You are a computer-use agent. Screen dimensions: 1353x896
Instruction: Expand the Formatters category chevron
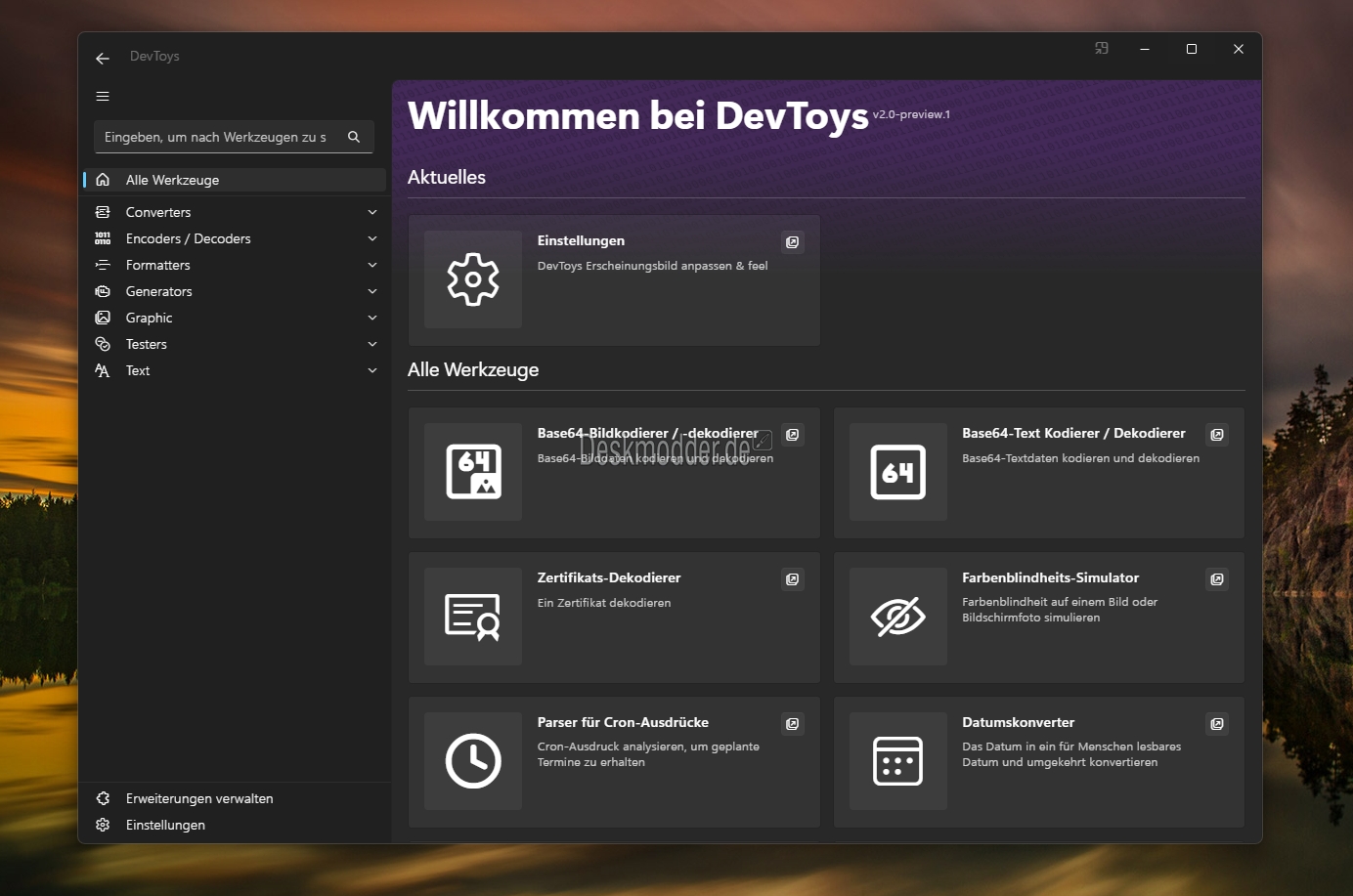(x=372, y=265)
